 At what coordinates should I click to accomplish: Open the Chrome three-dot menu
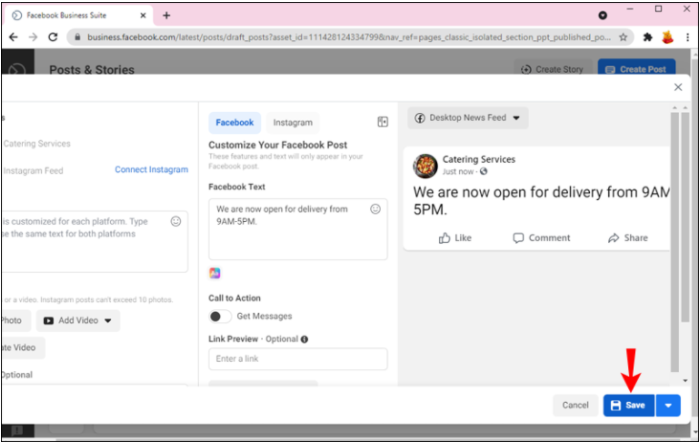coord(687,37)
